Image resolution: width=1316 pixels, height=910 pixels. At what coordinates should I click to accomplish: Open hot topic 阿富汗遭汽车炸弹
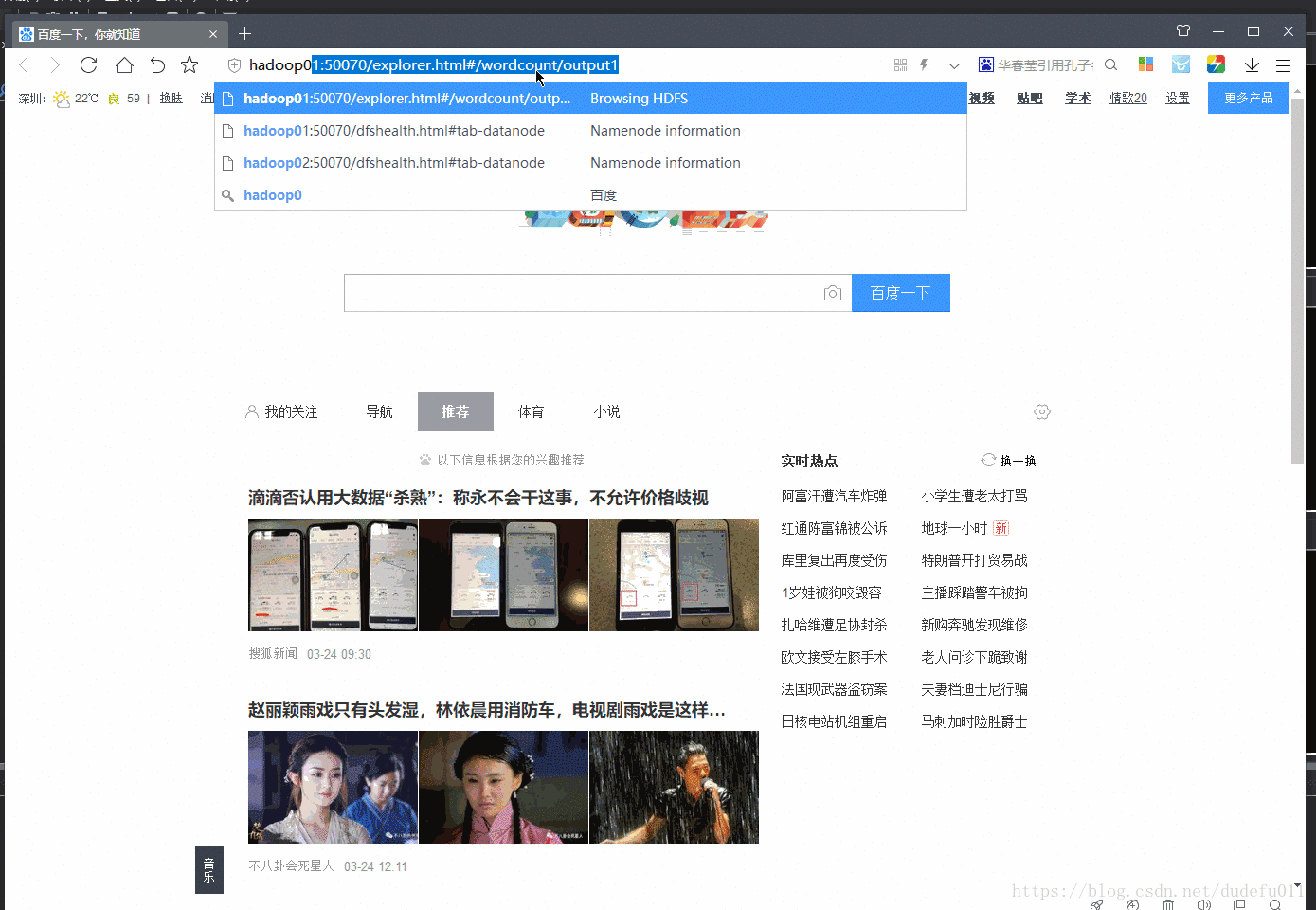(834, 496)
